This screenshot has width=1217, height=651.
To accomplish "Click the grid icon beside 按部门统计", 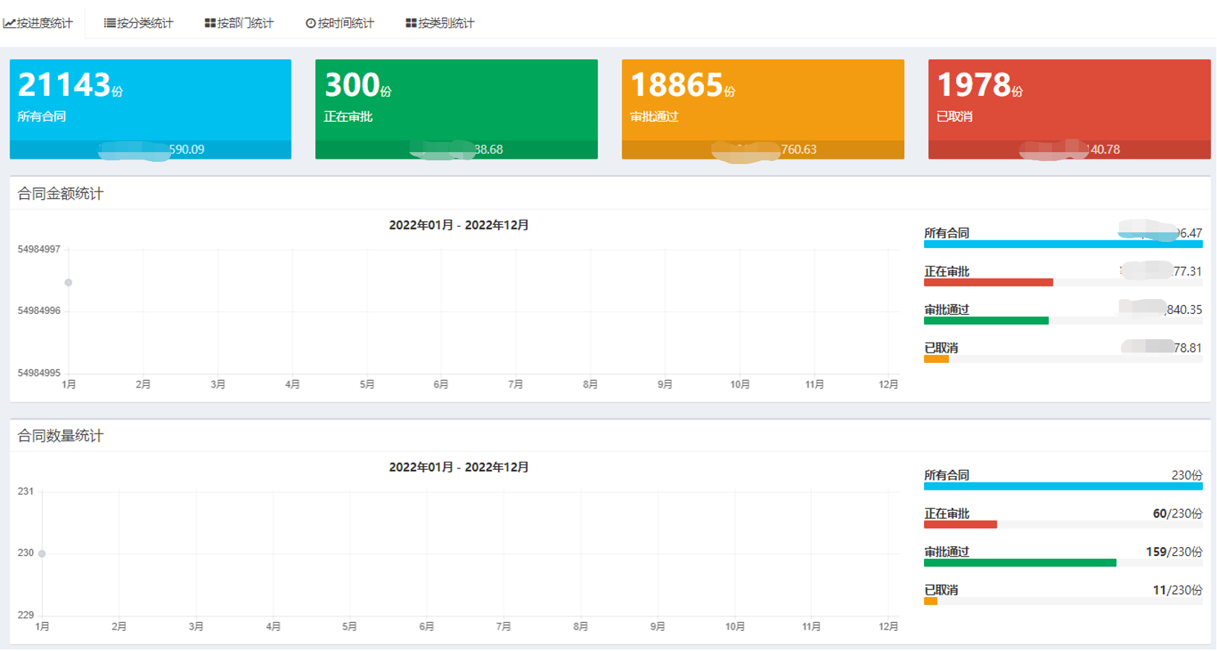I will point(210,23).
